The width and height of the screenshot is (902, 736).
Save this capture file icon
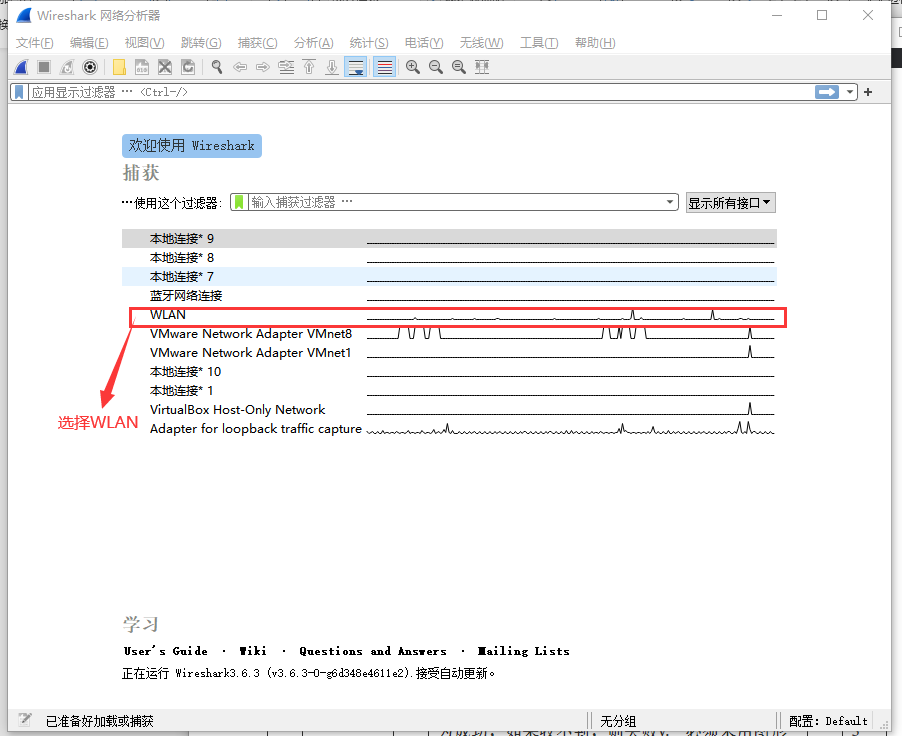[142, 67]
